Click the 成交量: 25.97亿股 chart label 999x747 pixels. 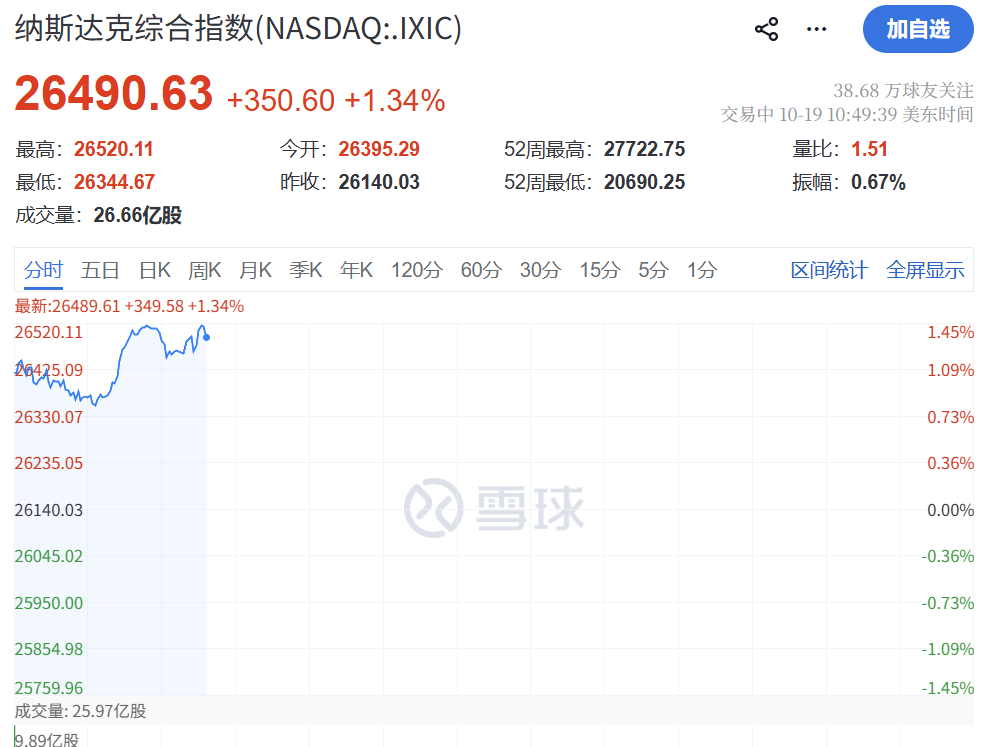[80, 711]
